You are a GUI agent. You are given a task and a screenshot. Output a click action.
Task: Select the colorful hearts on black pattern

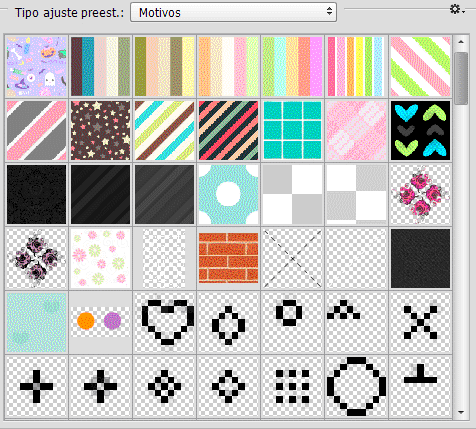[420, 130]
